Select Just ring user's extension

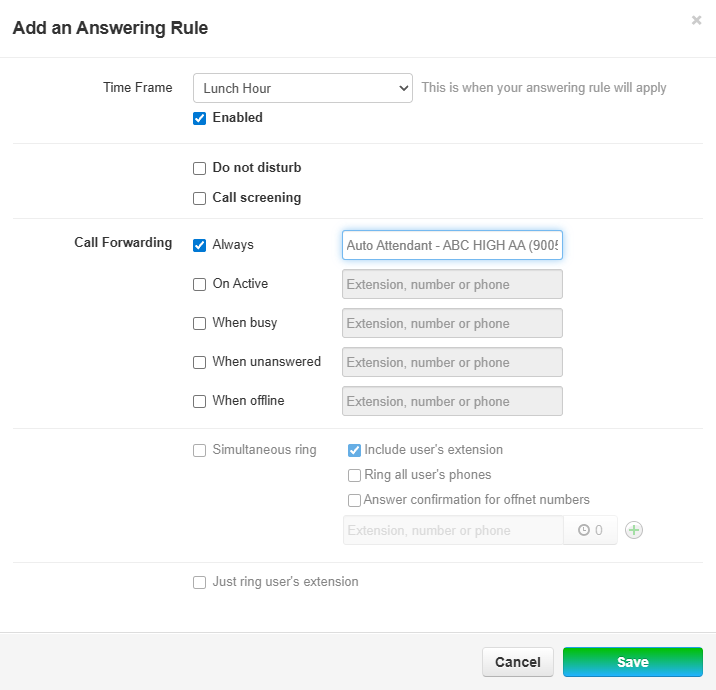pos(199,582)
